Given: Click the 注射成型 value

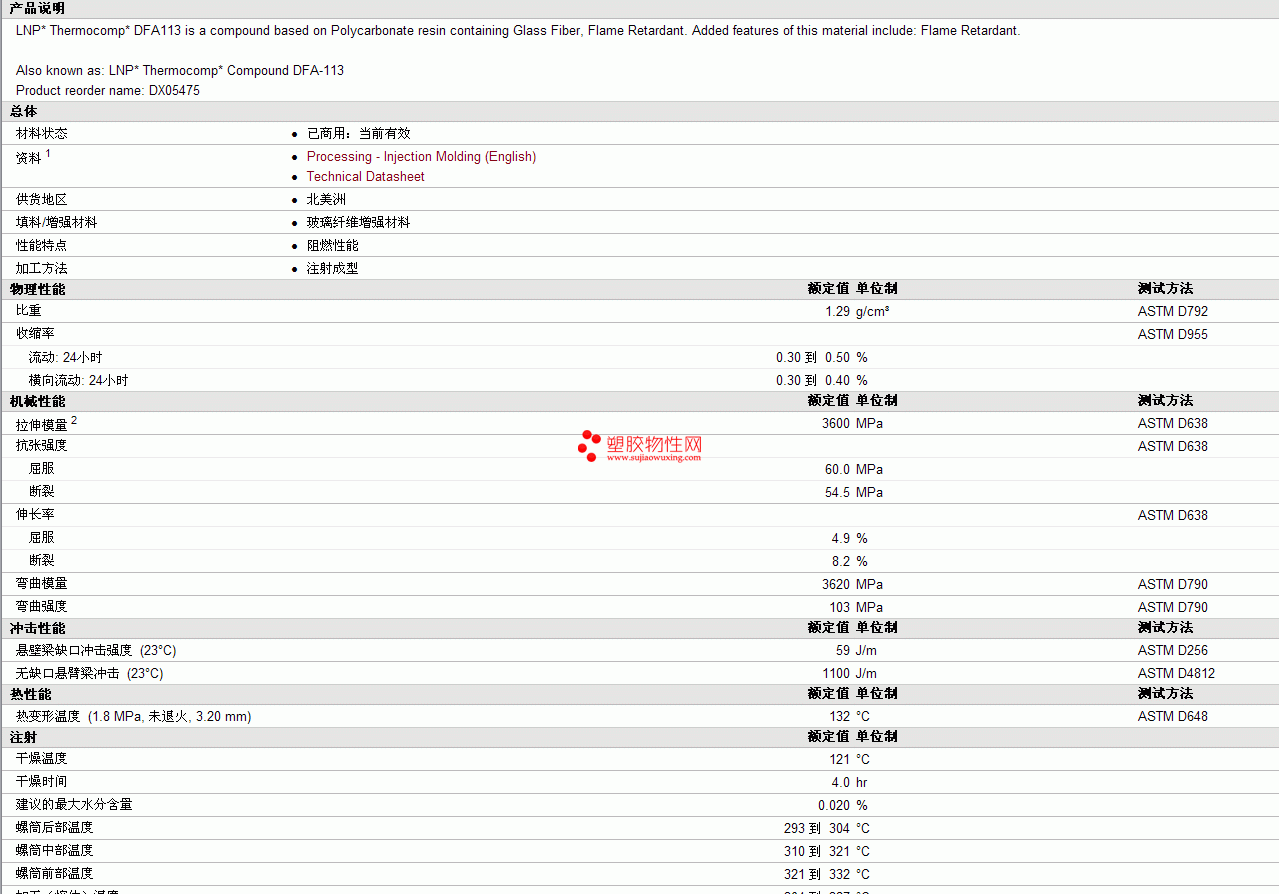Looking at the screenshot, I should click(332, 268).
